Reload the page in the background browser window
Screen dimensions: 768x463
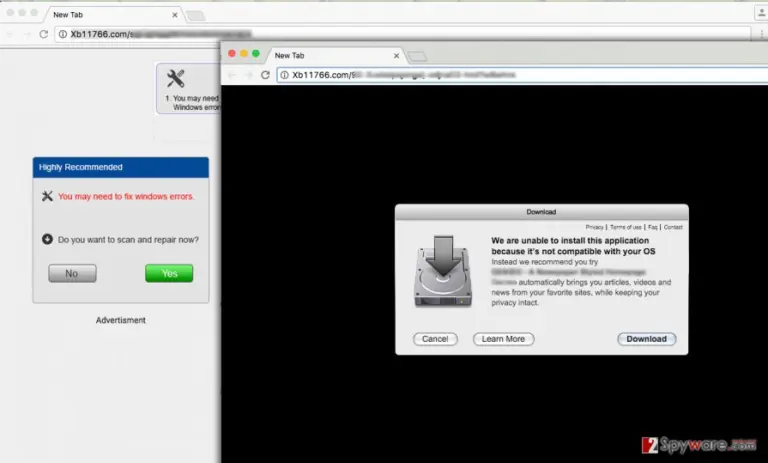point(44,34)
